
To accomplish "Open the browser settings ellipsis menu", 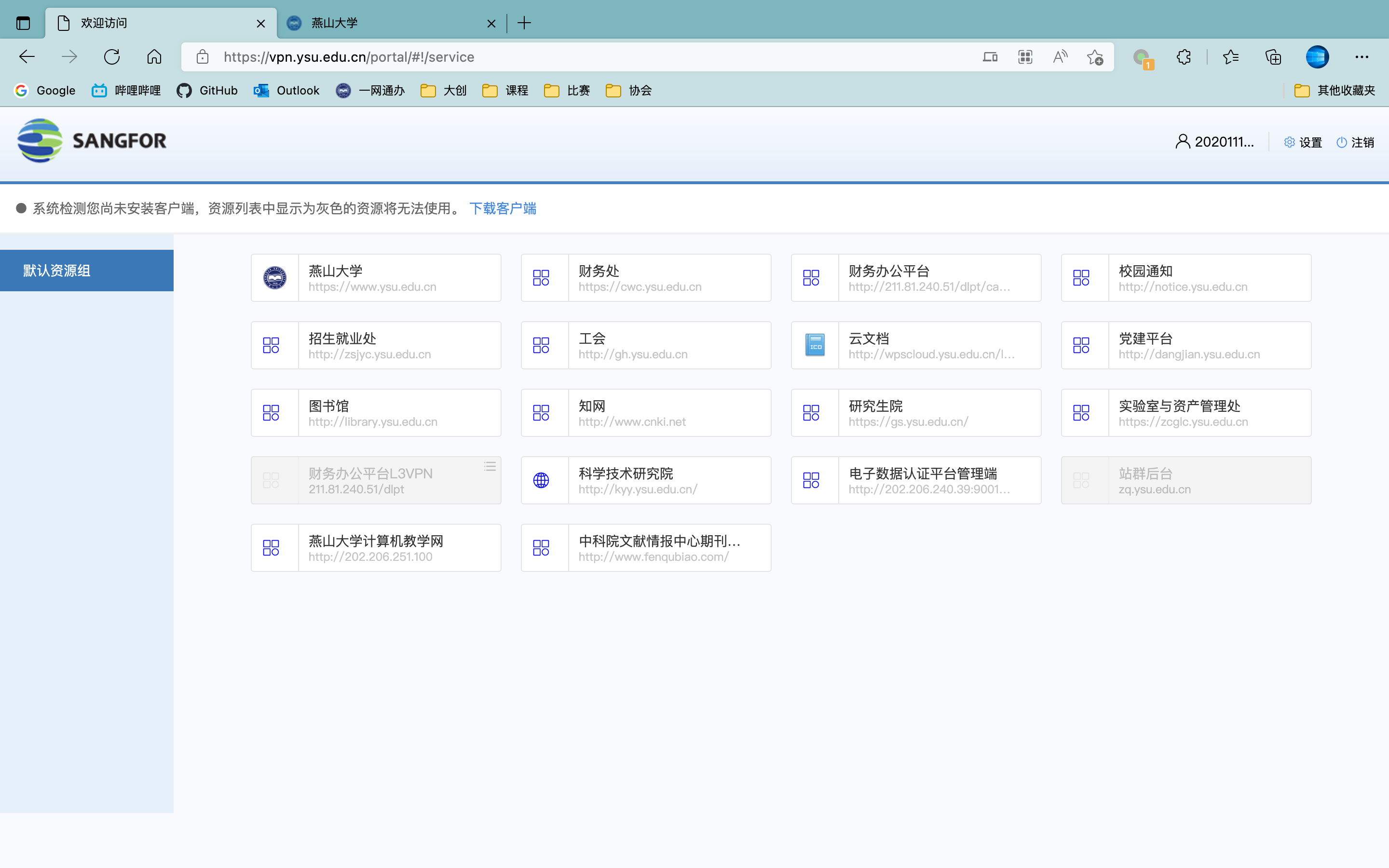I will click(x=1362, y=57).
